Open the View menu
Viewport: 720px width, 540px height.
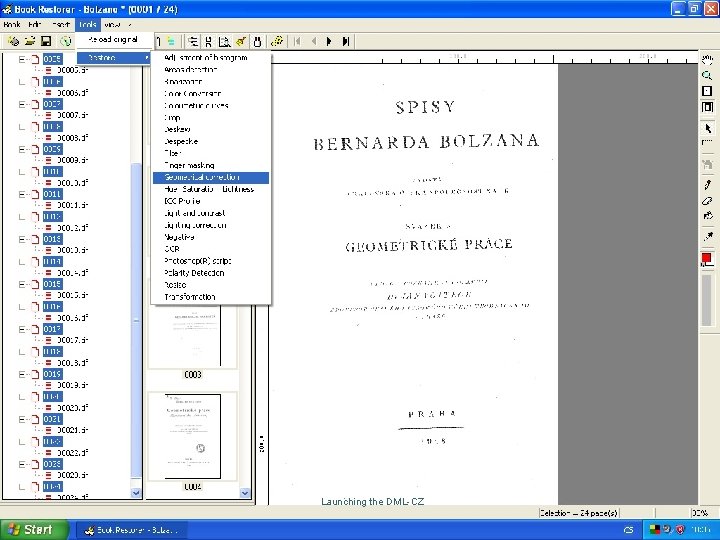[x=112, y=24]
